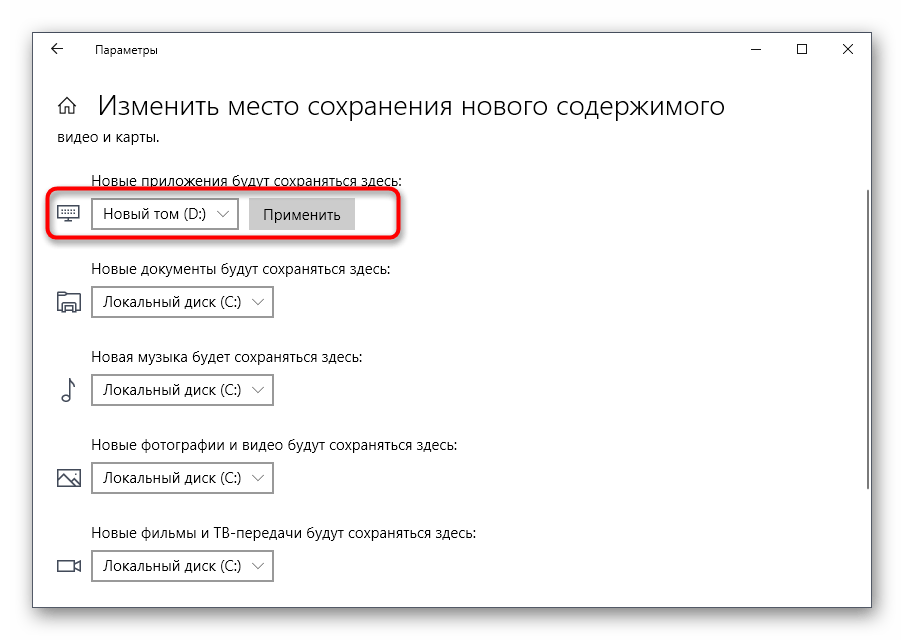The width and height of the screenshot is (904, 640).
Task: Minimize the Параметры window
Action: pyautogui.click(x=757, y=49)
